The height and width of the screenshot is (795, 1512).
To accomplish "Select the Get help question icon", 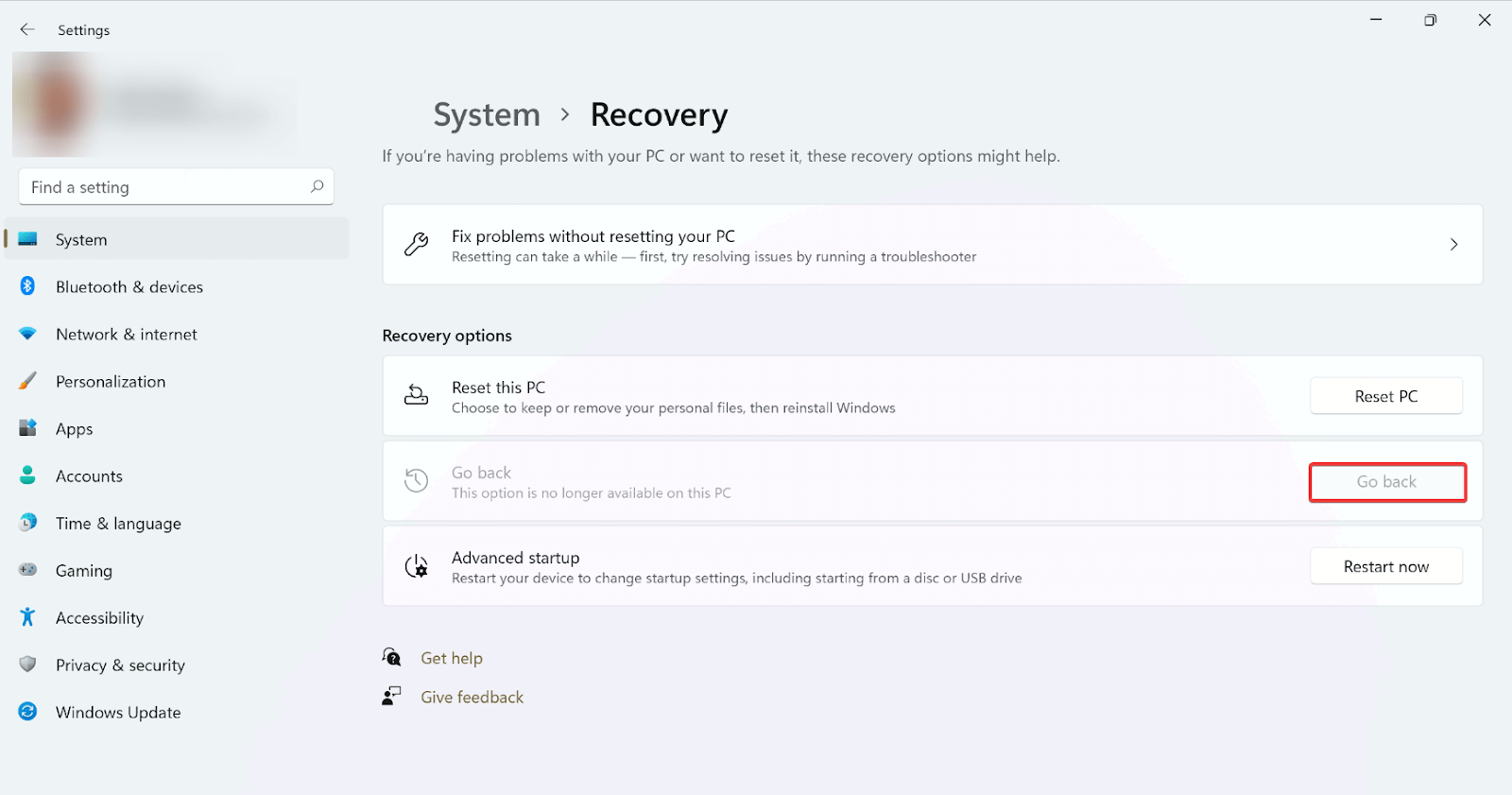I will coord(391,657).
